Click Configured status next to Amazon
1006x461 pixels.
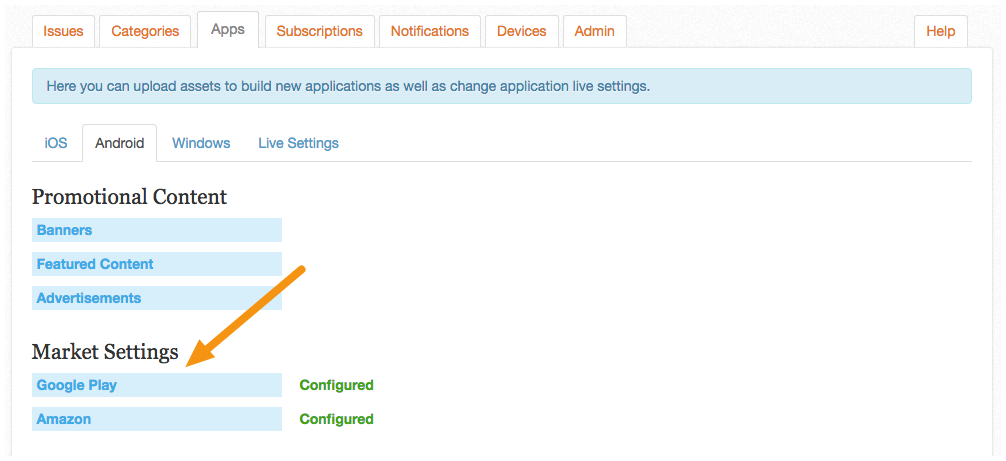[336, 419]
